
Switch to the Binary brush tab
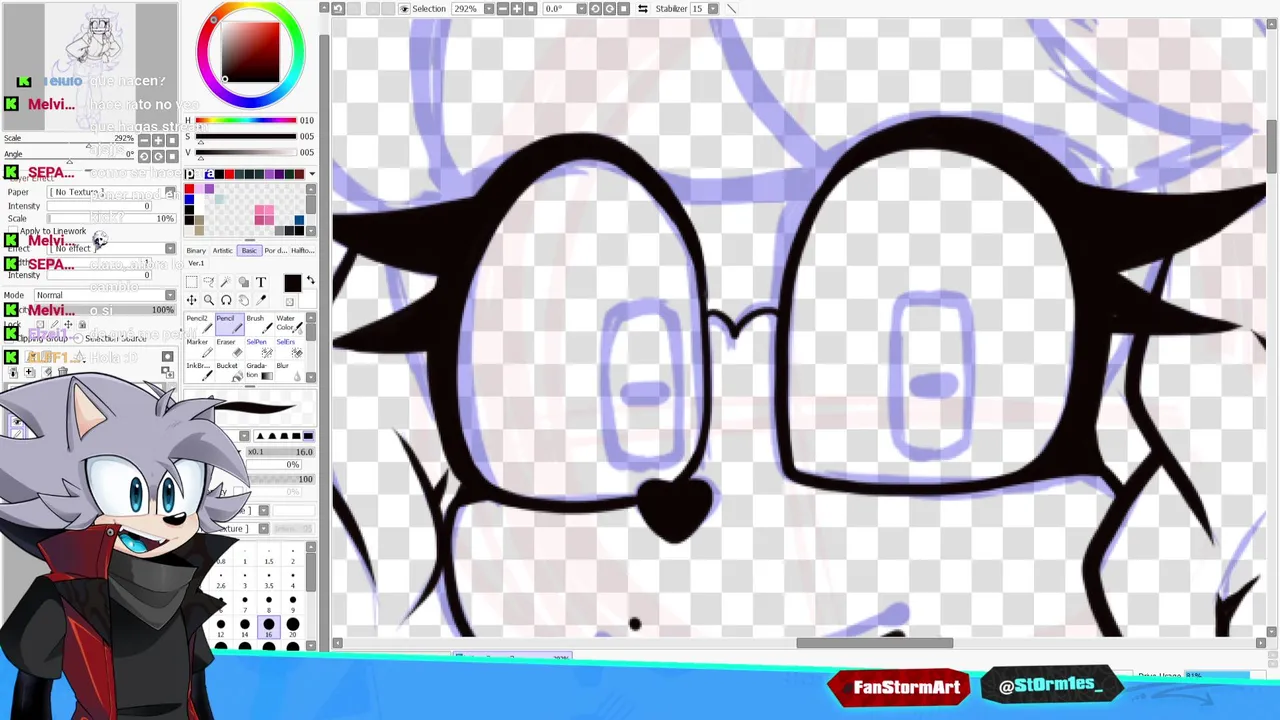pos(196,250)
